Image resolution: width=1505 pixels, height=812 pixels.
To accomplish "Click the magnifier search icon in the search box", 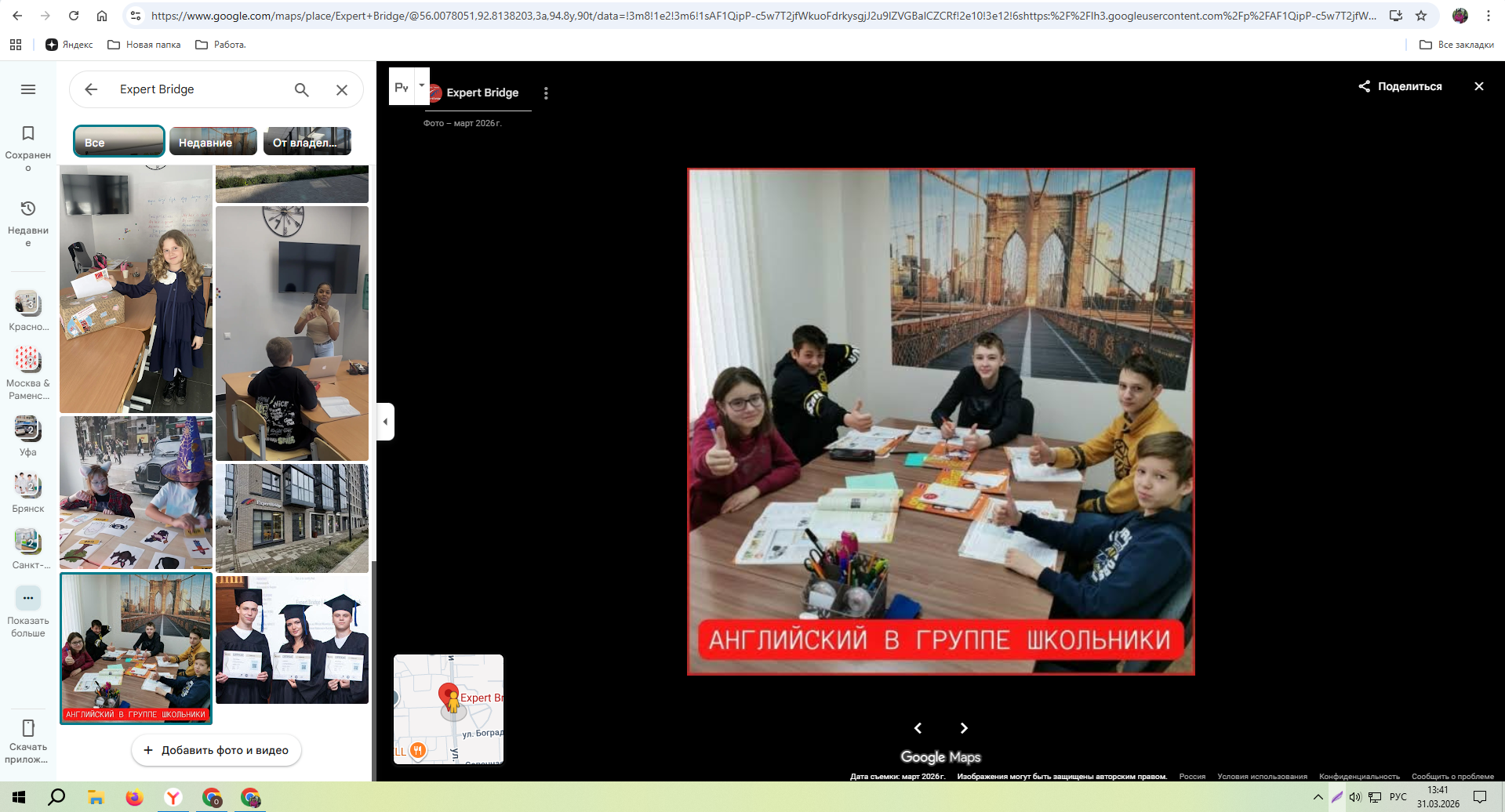I will click(302, 89).
